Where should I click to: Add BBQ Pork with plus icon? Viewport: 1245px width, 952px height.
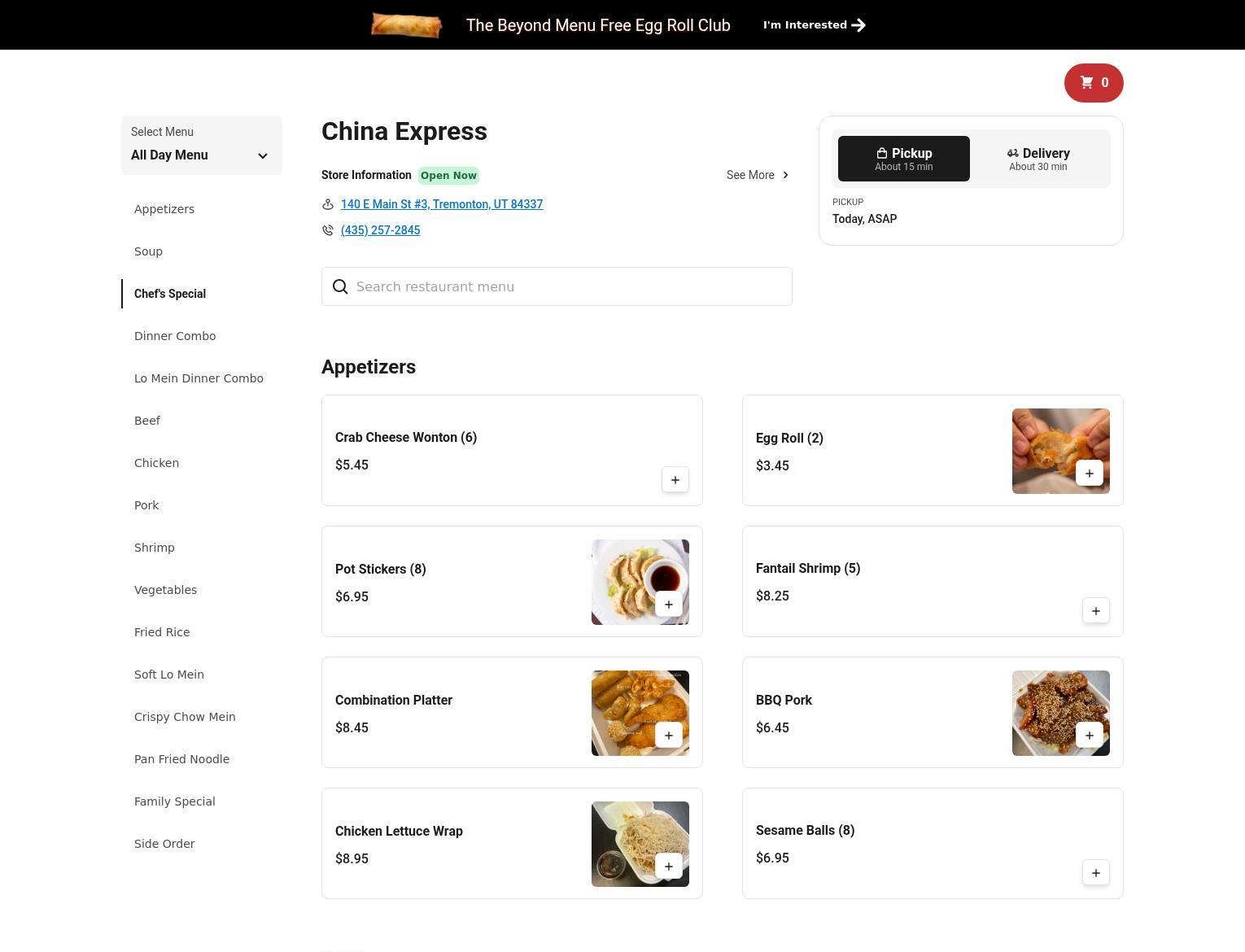pyautogui.click(x=1090, y=736)
